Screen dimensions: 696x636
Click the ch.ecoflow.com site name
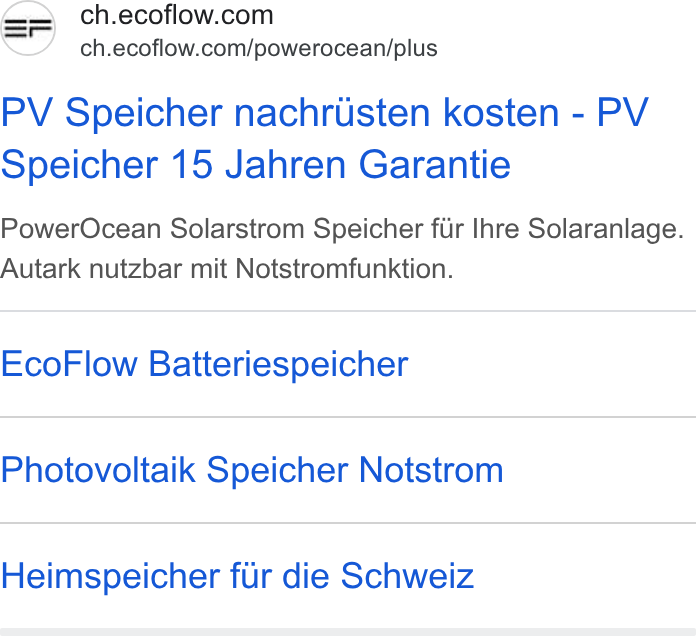pyautogui.click(x=177, y=16)
